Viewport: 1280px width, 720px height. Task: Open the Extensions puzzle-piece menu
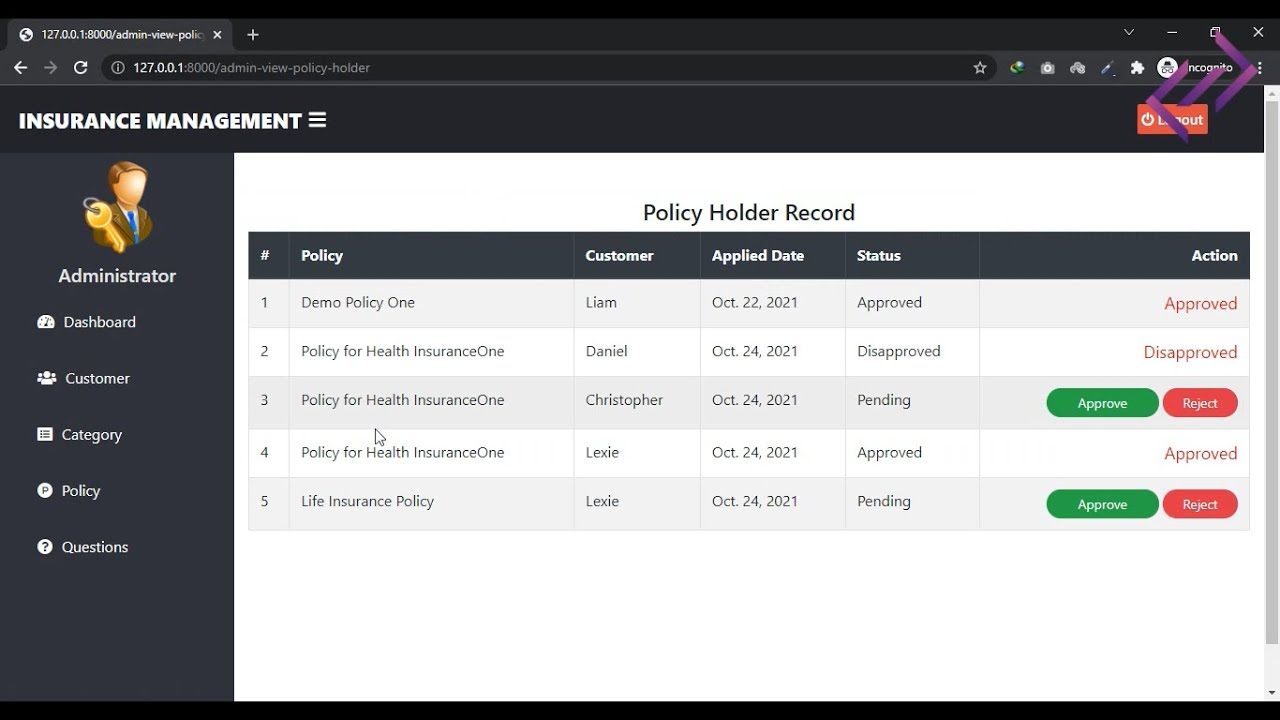point(1137,68)
